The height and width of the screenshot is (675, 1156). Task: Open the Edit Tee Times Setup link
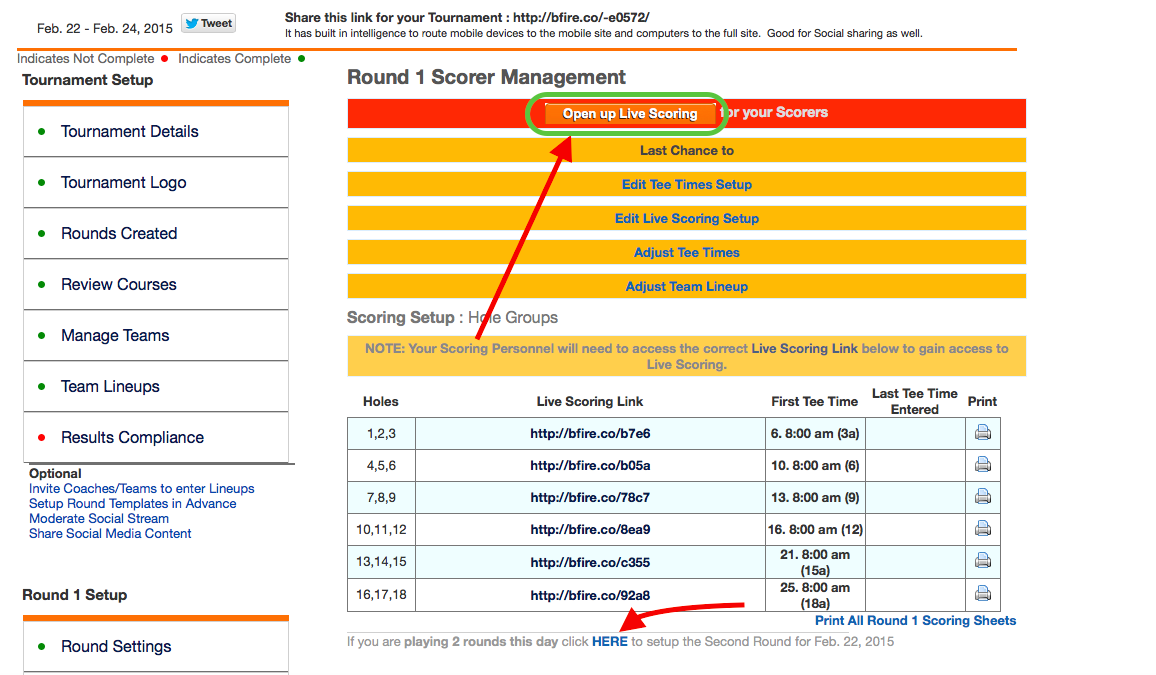click(x=686, y=184)
